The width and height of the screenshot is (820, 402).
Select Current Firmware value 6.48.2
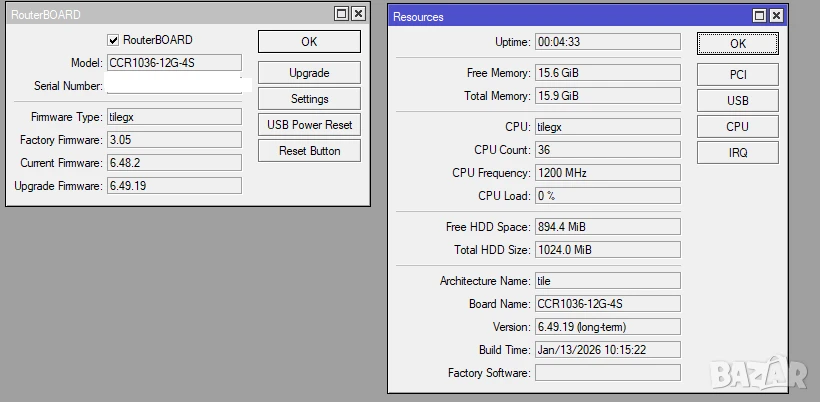click(174, 163)
